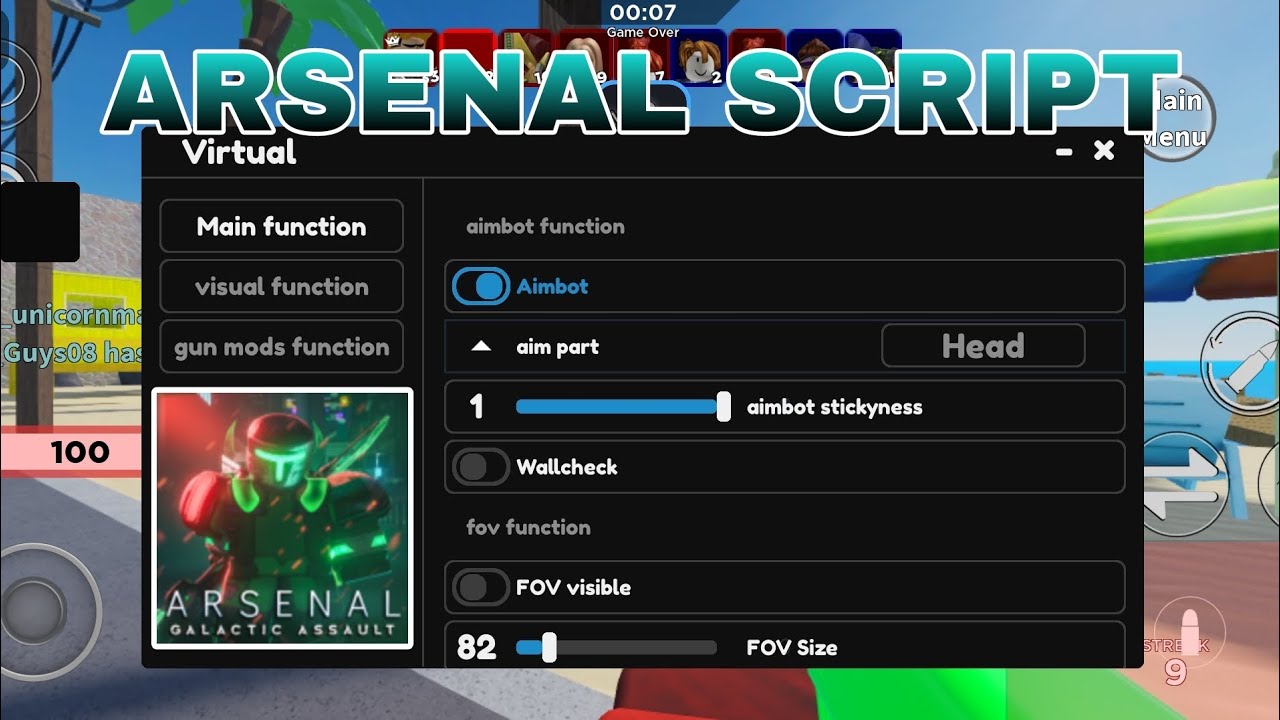Turn on FOV visible toggle
This screenshot has height=720, width=1280.
tap(480, 587)
